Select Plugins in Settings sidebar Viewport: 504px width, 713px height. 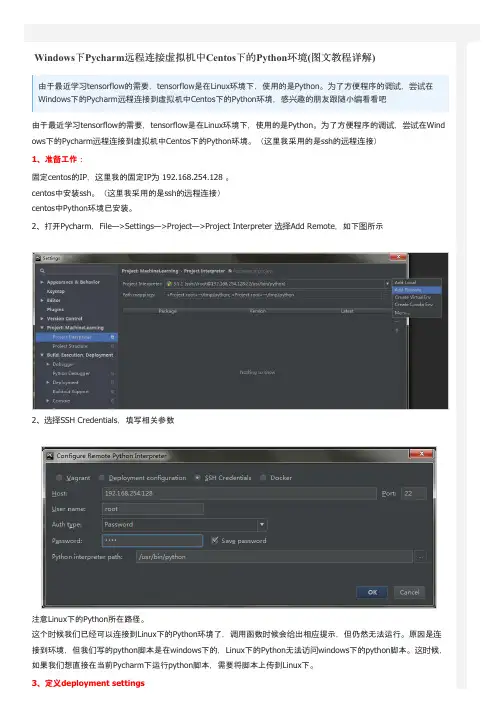click(x=55, y=309)
